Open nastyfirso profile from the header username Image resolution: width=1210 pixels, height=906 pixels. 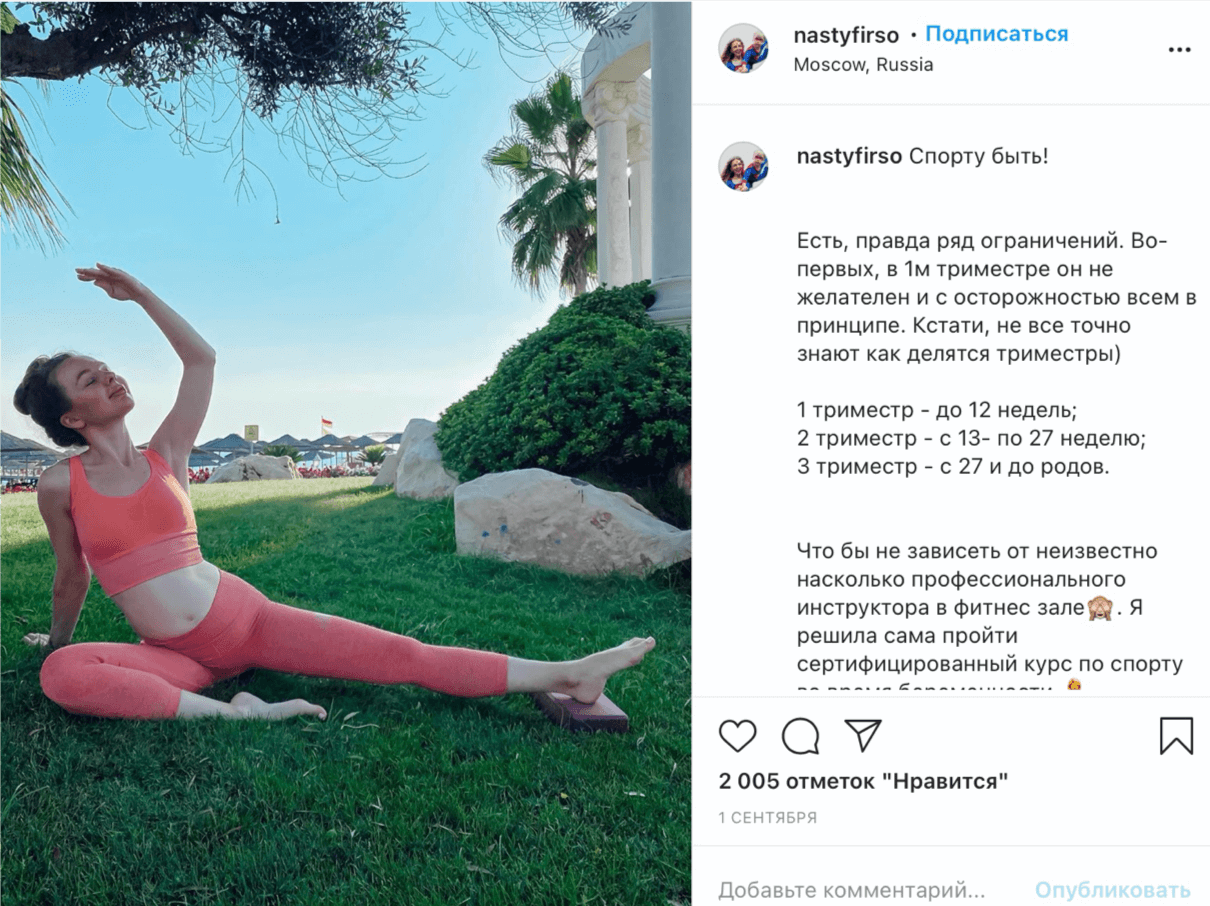click(846, 35)
